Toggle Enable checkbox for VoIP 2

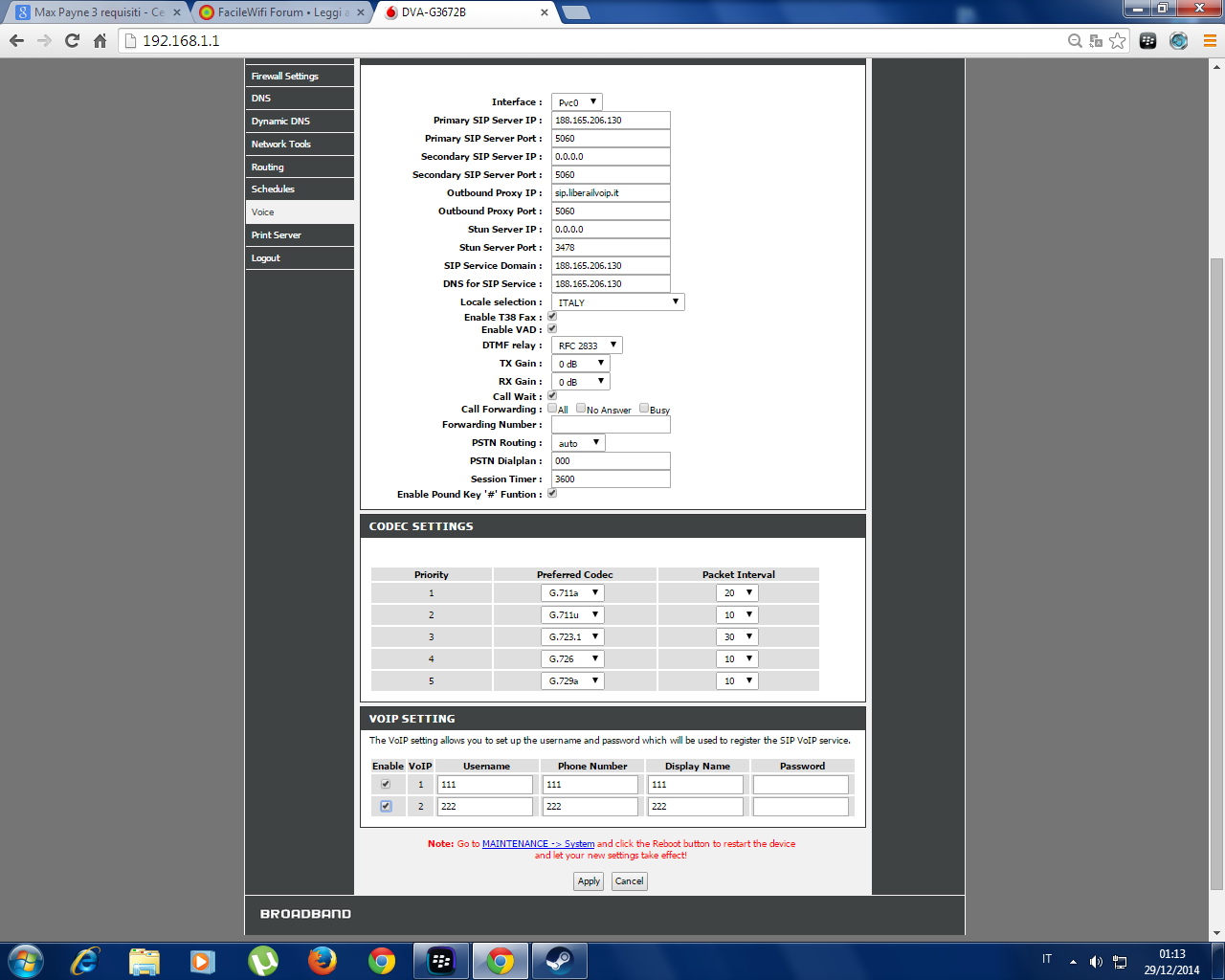(386, 806)
